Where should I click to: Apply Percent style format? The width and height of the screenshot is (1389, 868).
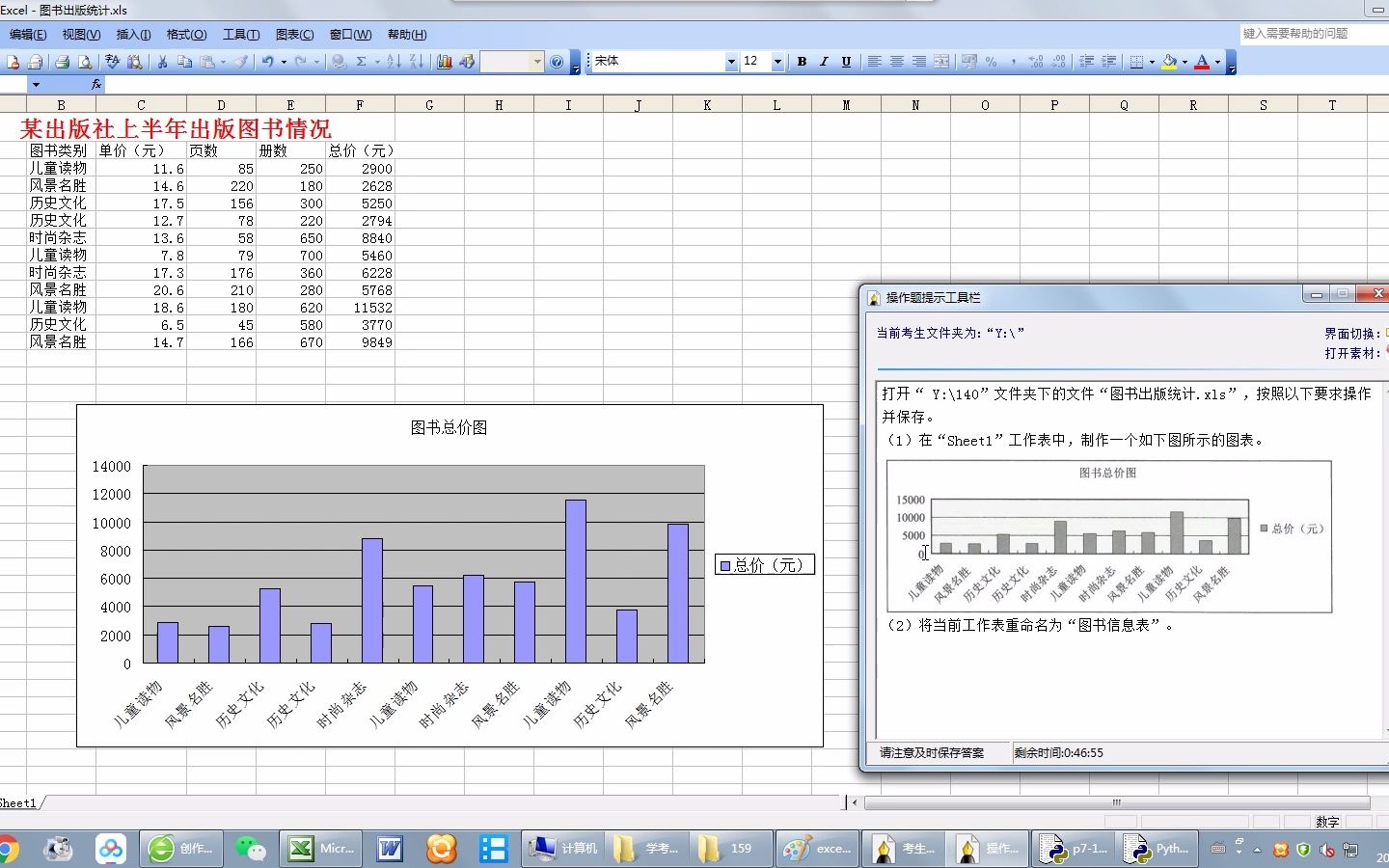(x=992, y=62)
